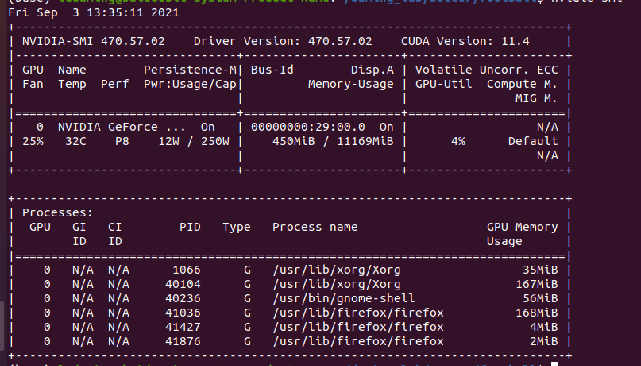641x366 pixels.
Task: Click the 4MiB firefox memory usage
Action: 544,327
